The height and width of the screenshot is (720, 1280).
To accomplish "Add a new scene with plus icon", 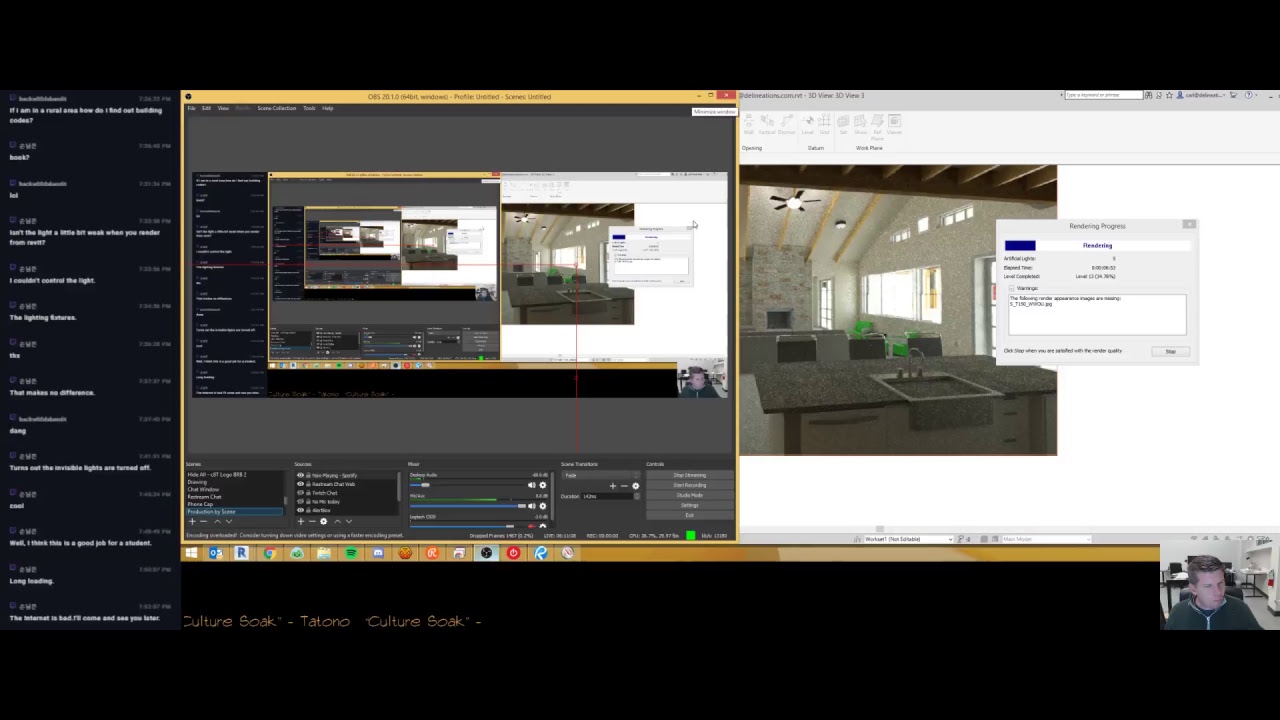I will (x=192, y=521).
